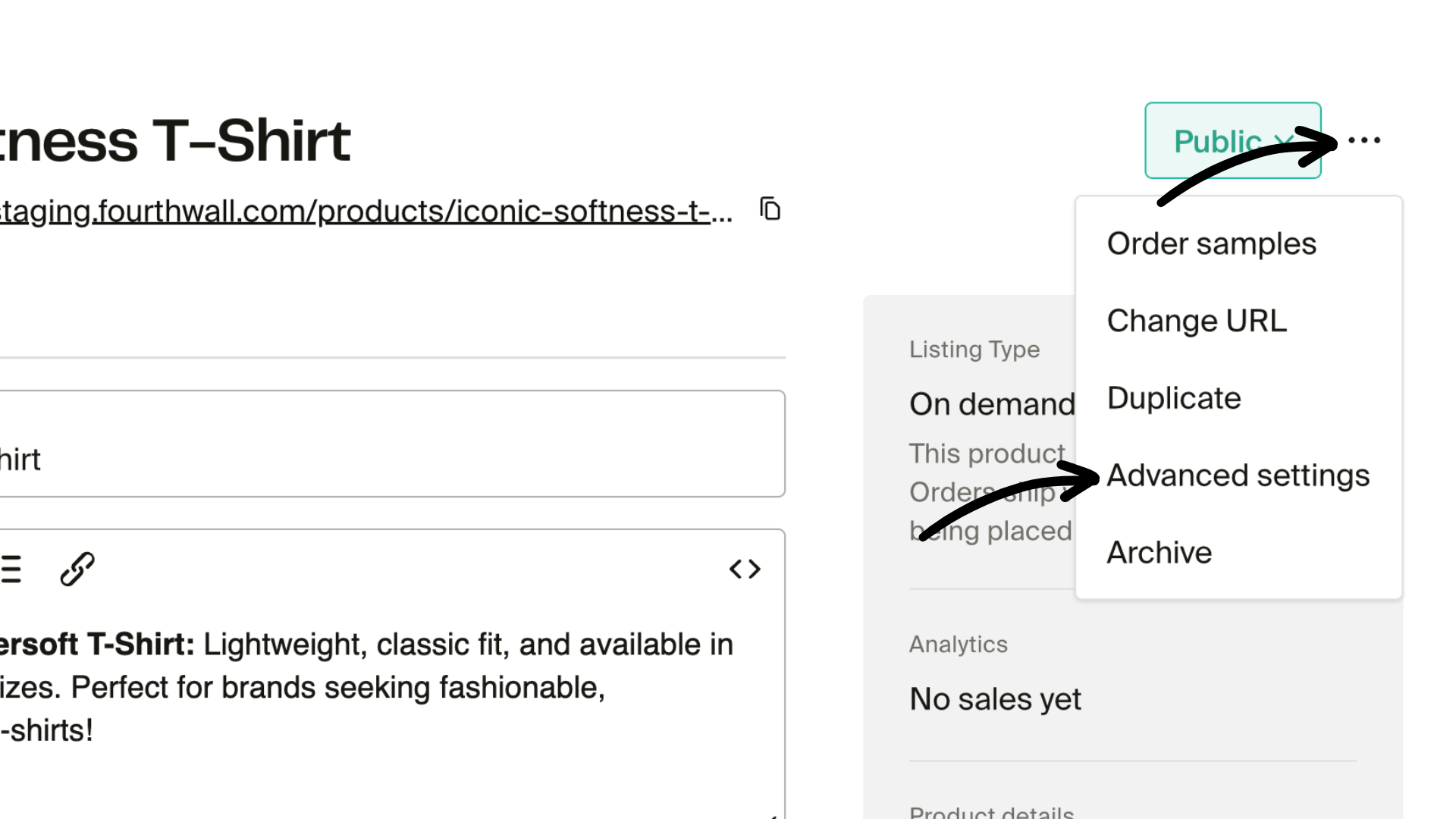Viewport: 1456px width, 819px height.
Task: Open Advanced settings for the product
Action: coord(1238,475)
